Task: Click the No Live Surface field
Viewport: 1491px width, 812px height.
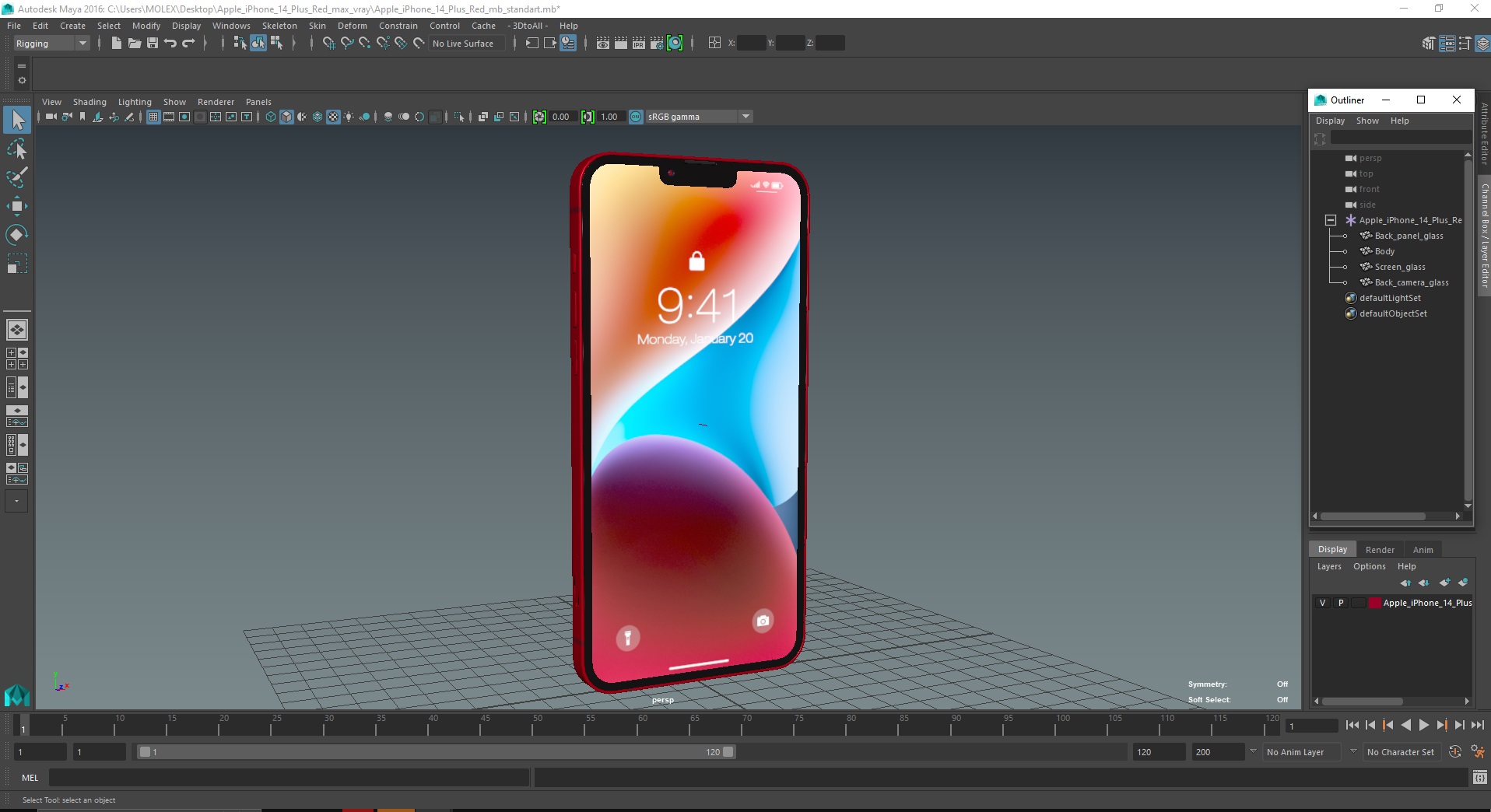Action: [467, 44]
